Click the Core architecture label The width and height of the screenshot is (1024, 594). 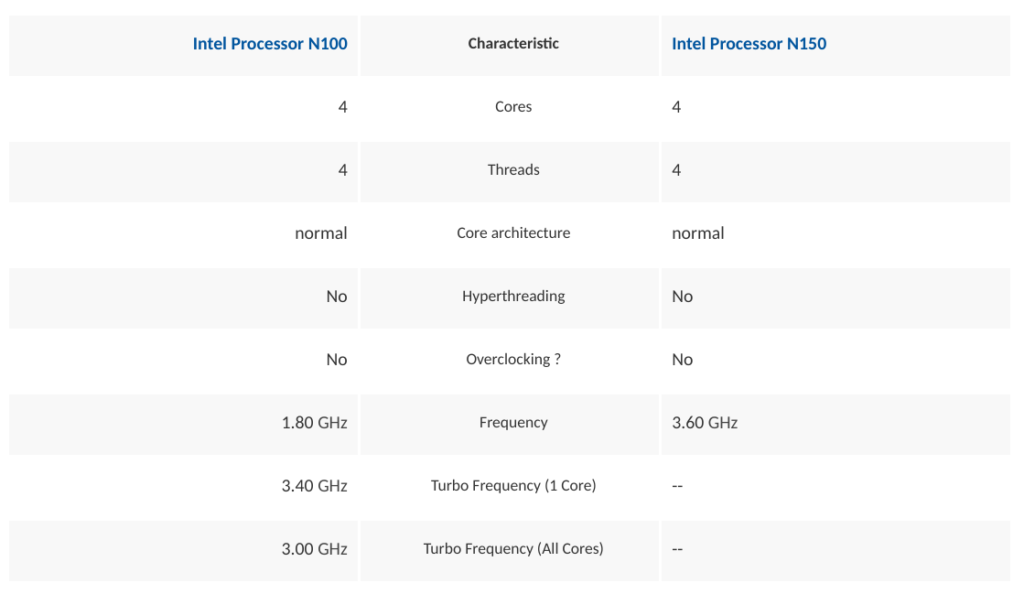[513, 233]
